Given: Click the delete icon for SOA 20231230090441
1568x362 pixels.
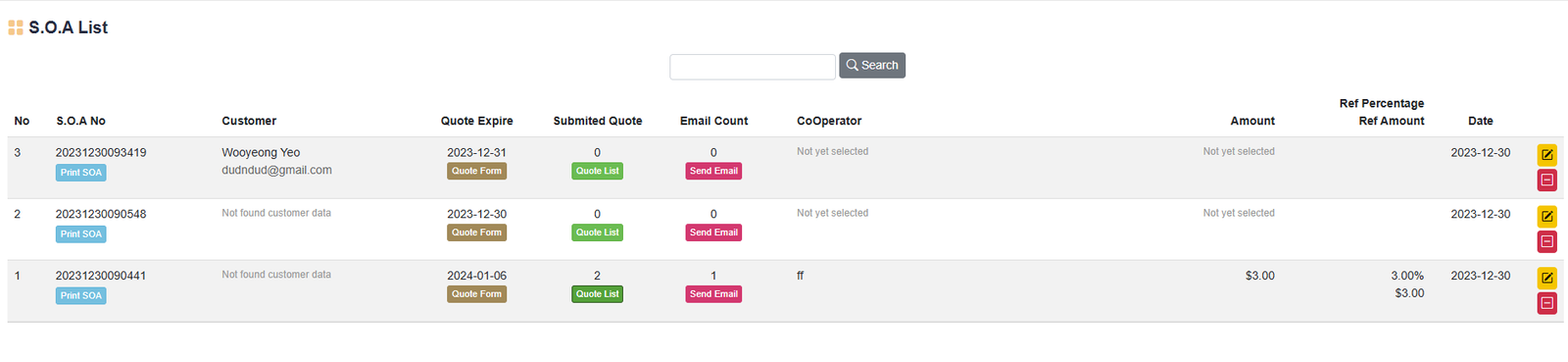Looking at the screenshot, I should click(x=1546, y=303).
